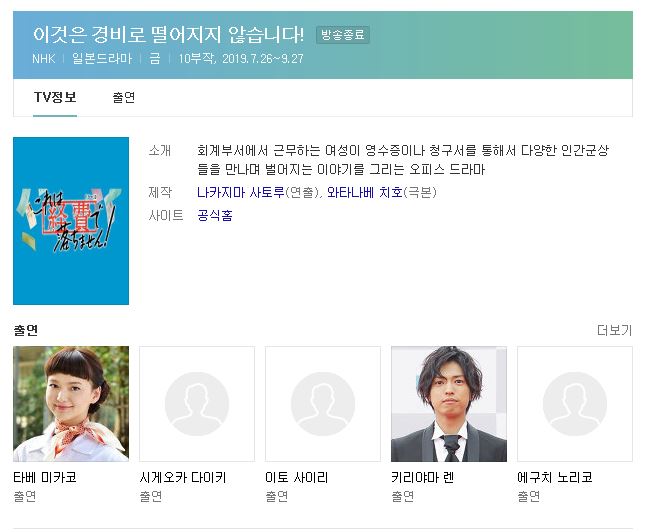Click the drama poster thumbnail

71,221
